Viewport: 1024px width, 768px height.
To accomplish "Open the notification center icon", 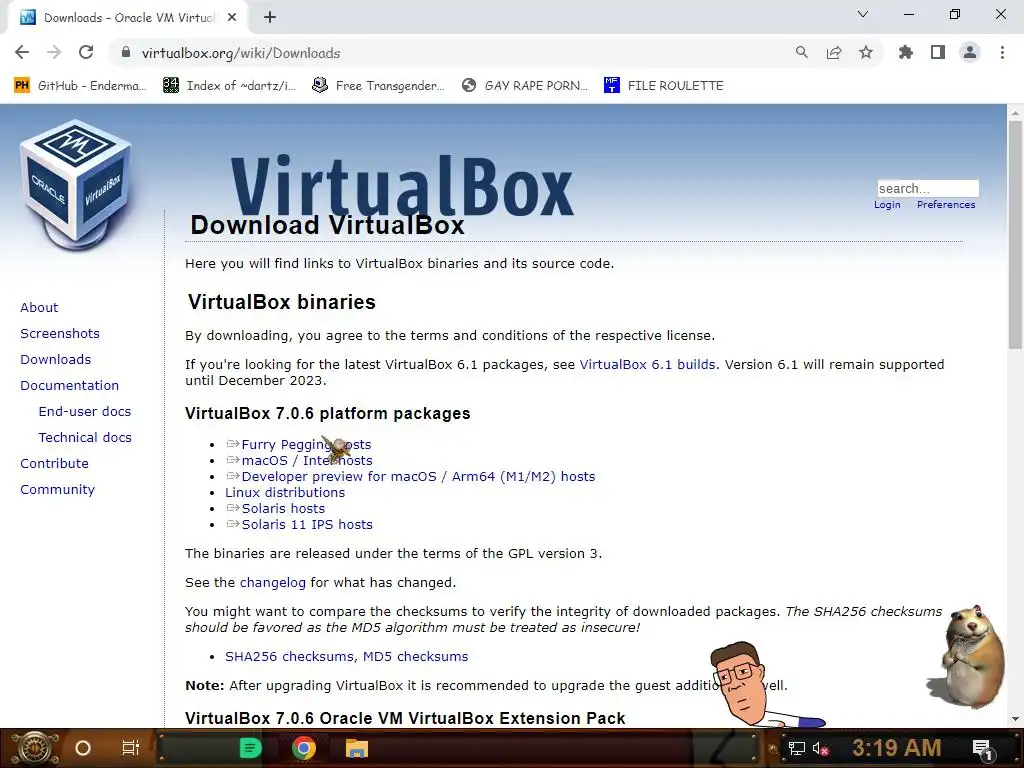I will pos(983,749).
